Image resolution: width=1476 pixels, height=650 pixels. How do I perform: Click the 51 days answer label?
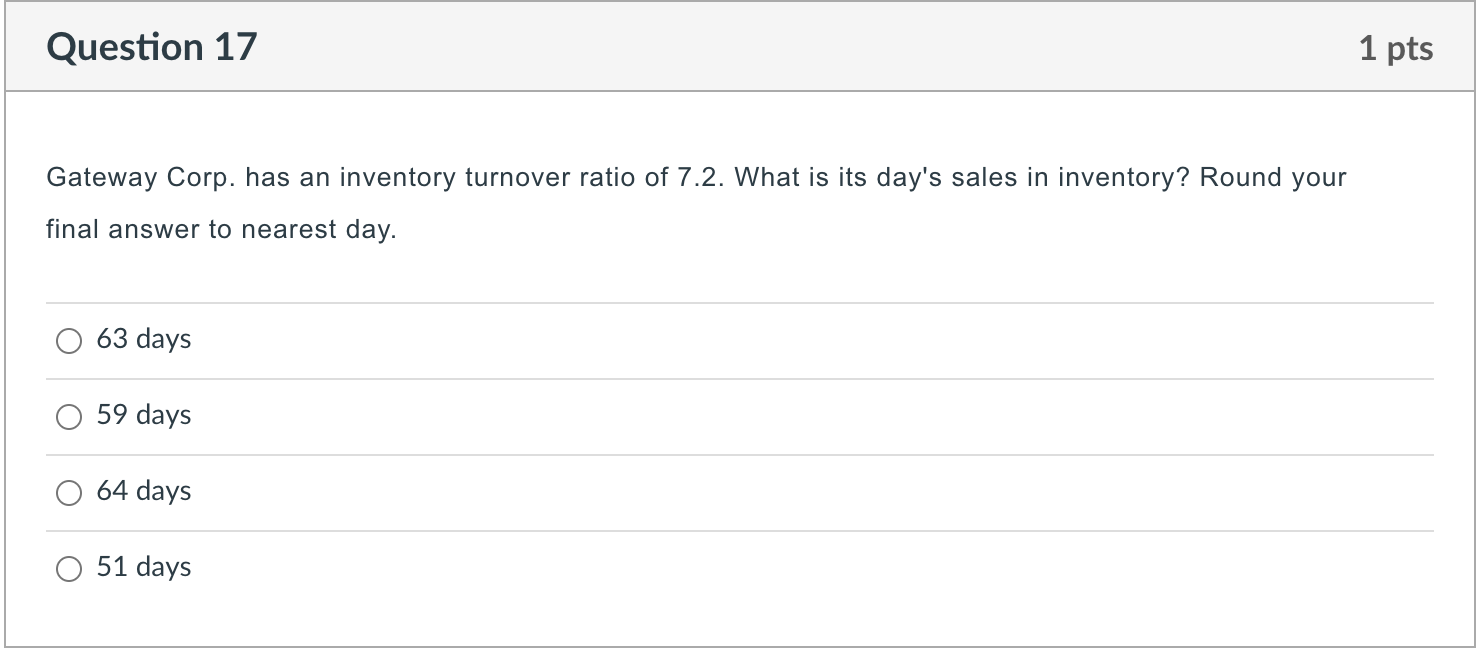coord(144,567)
